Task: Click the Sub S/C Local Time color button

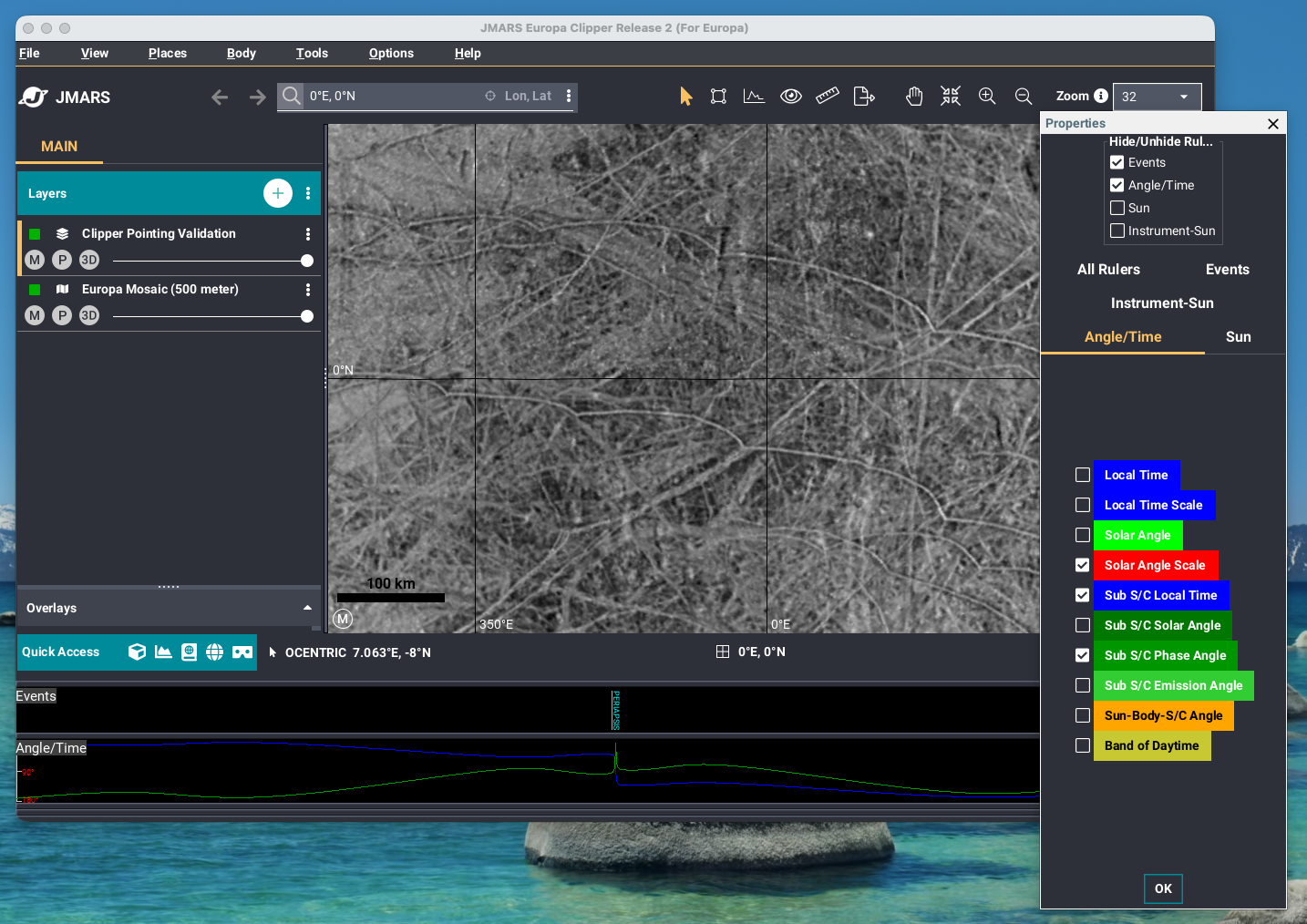Action: point(1161,595)
